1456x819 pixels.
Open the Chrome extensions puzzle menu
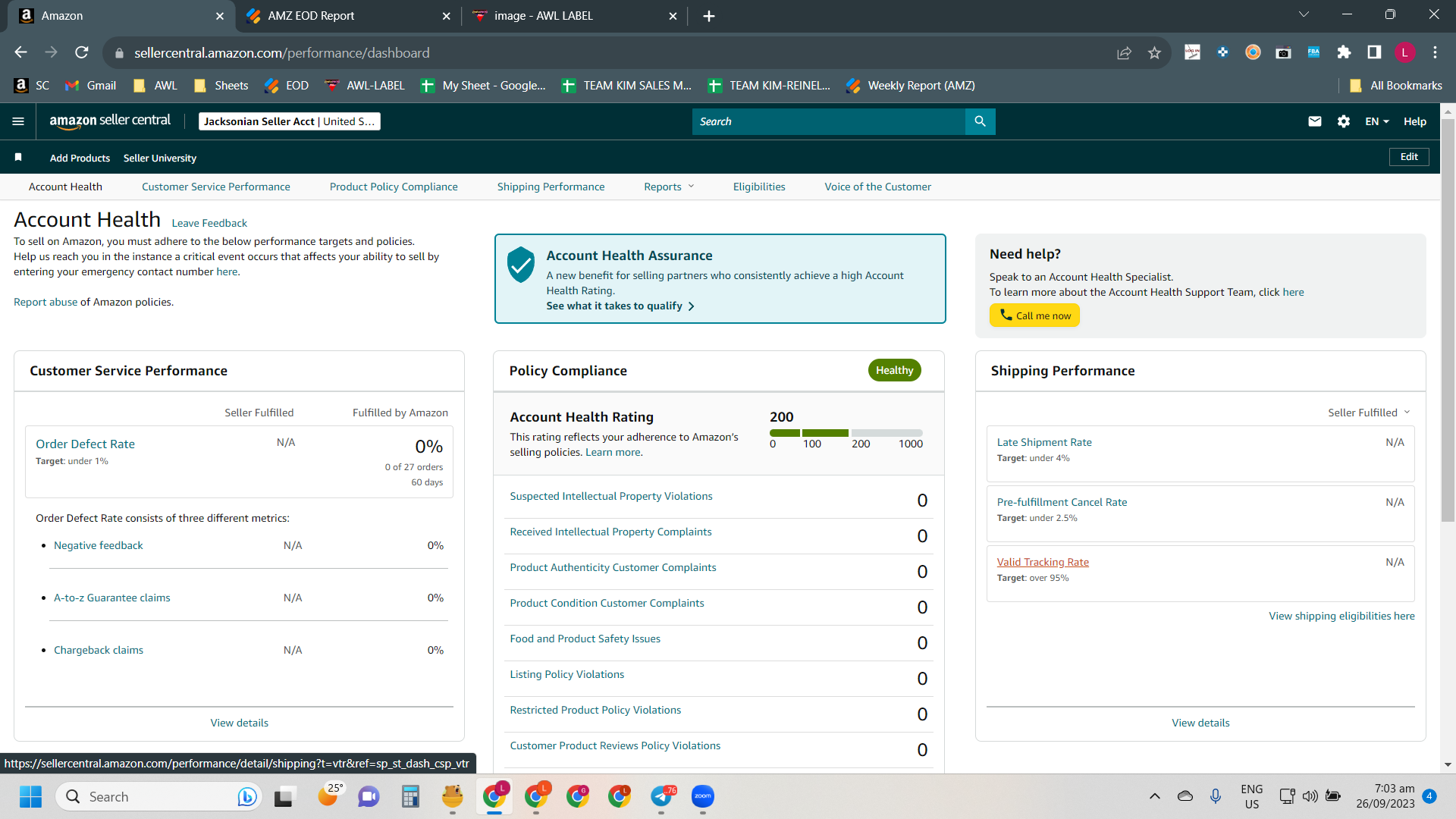[1344, 52]
